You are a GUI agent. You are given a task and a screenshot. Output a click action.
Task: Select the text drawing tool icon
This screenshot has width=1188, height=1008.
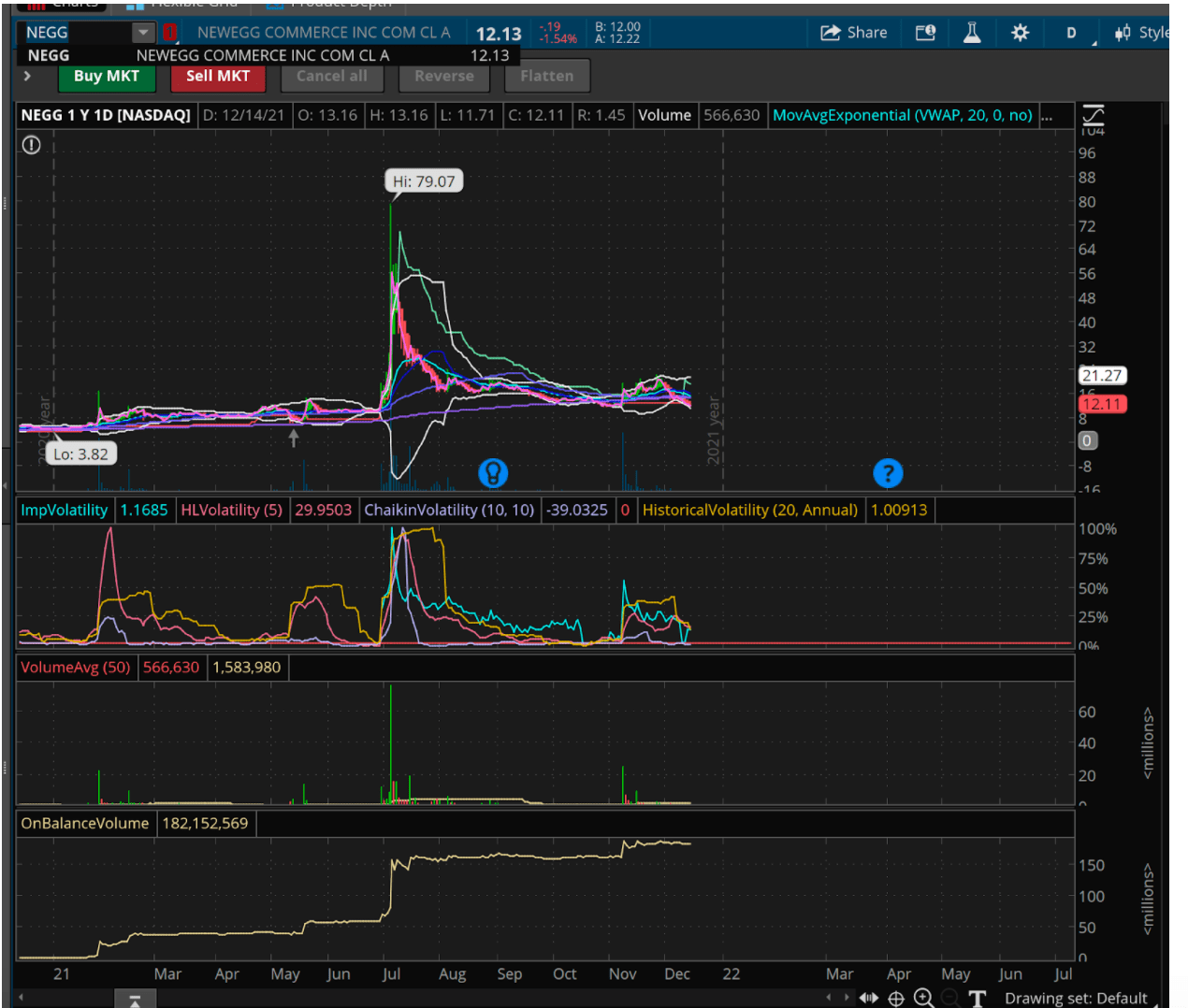[978, 998]
